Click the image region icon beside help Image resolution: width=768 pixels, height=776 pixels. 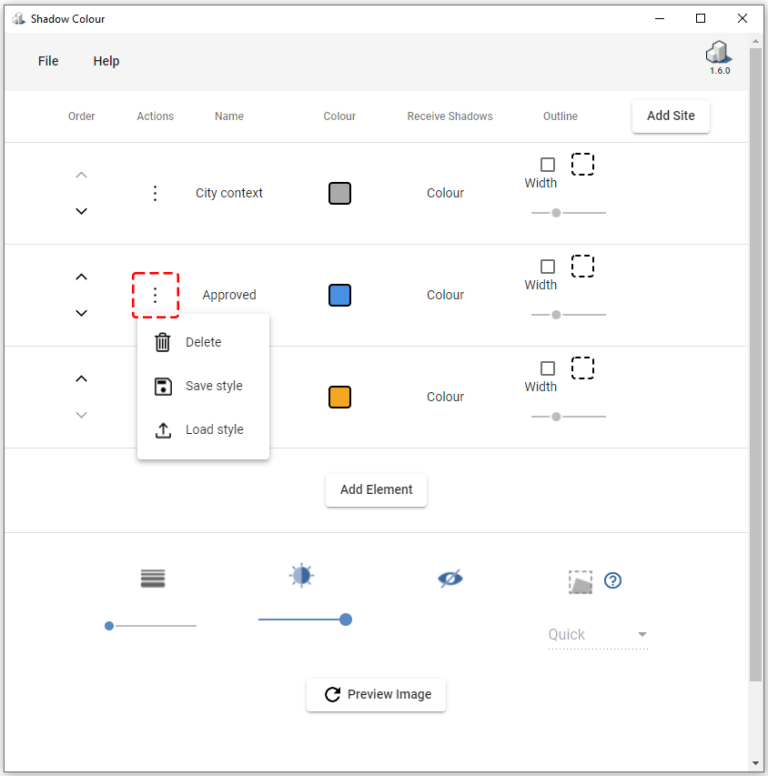coord(580,582)
